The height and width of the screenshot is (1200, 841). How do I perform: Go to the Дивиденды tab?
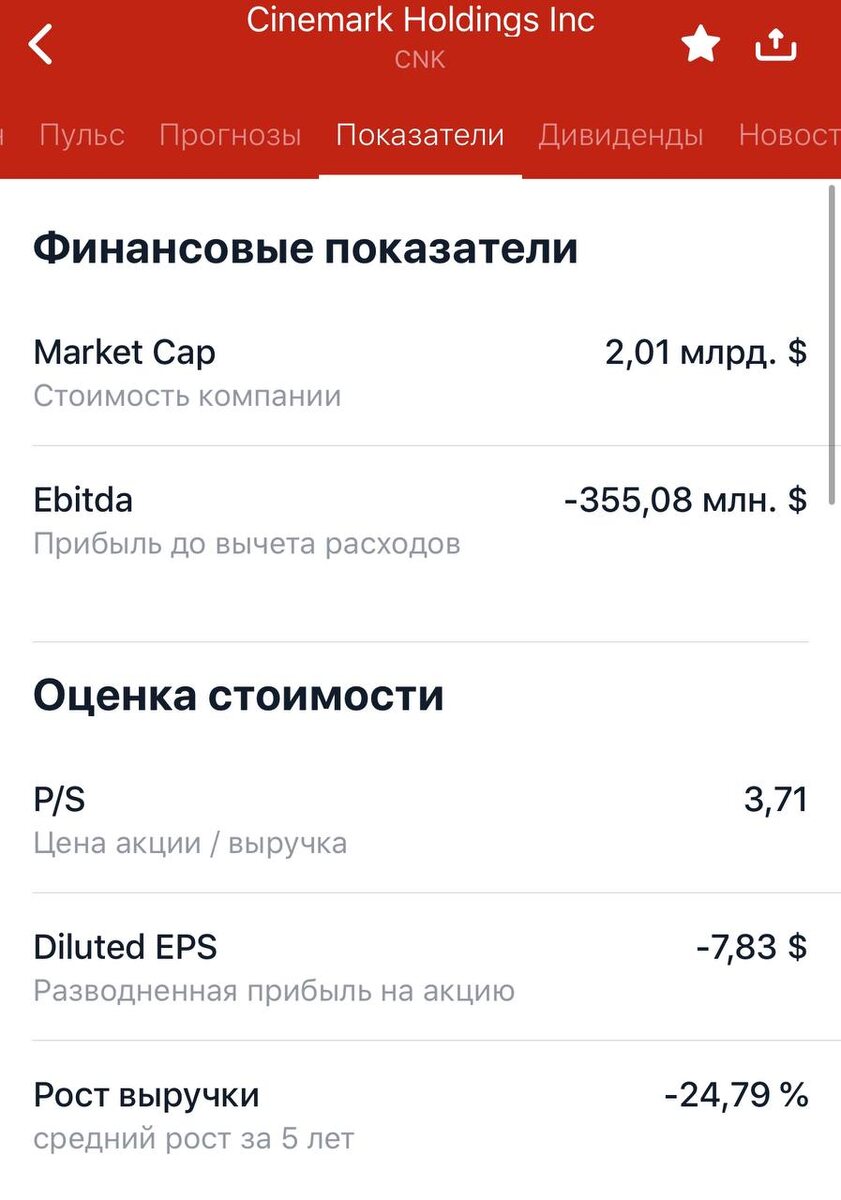(x=621, y=135)
